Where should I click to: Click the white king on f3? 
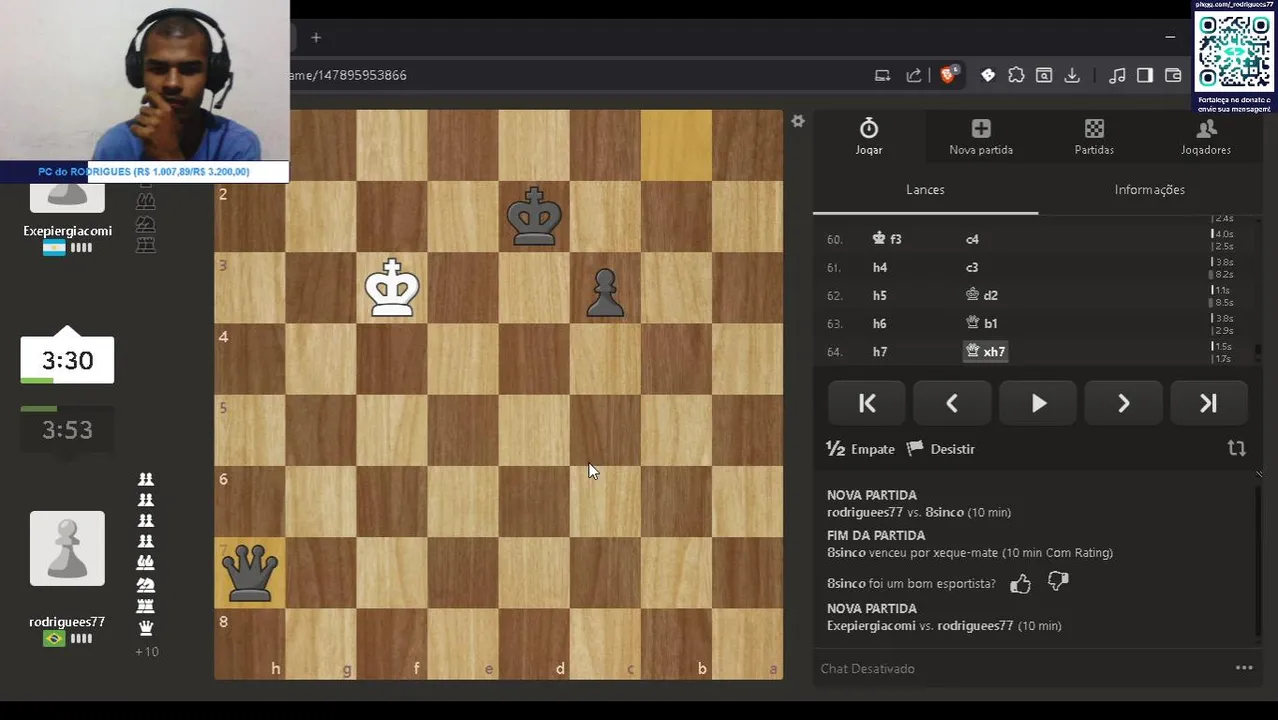point(392,288)
